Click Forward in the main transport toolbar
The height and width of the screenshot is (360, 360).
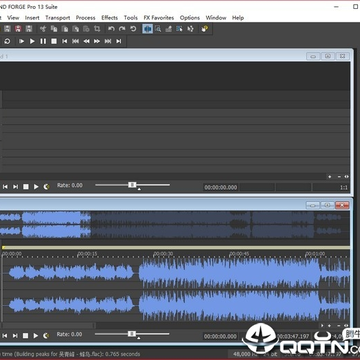(97, 41)
